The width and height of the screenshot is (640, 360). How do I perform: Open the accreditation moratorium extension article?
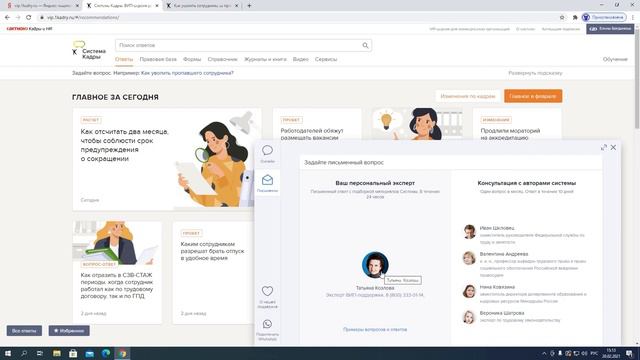510,134
